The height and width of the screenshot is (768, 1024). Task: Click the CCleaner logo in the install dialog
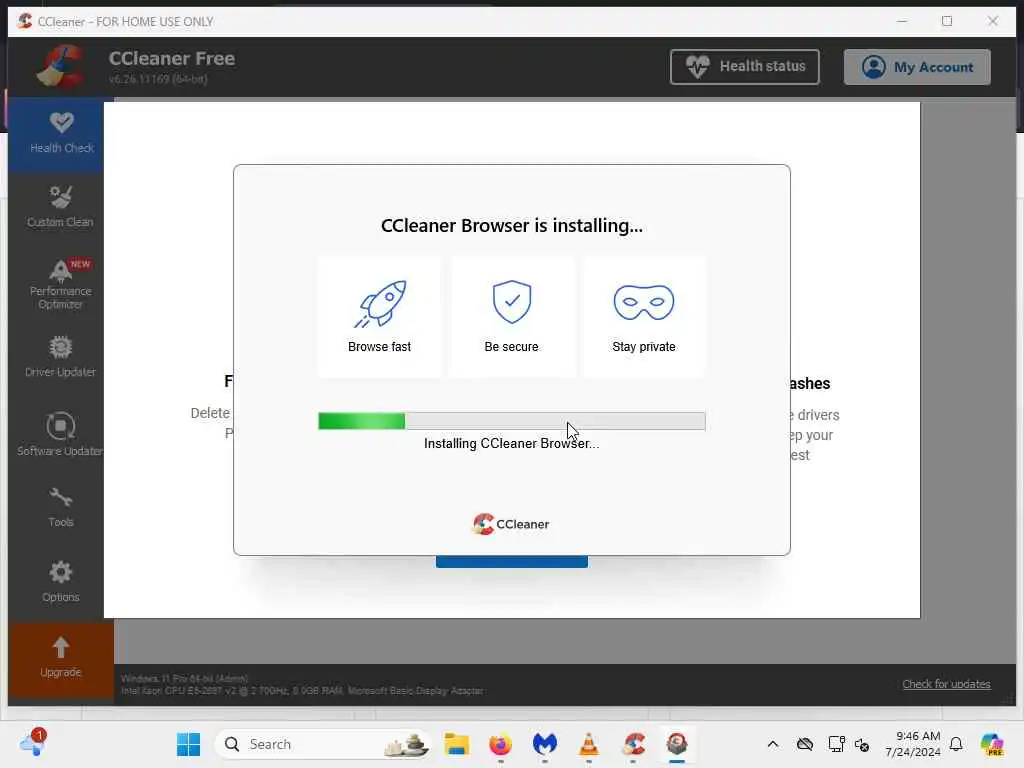[x=511, y=524]
